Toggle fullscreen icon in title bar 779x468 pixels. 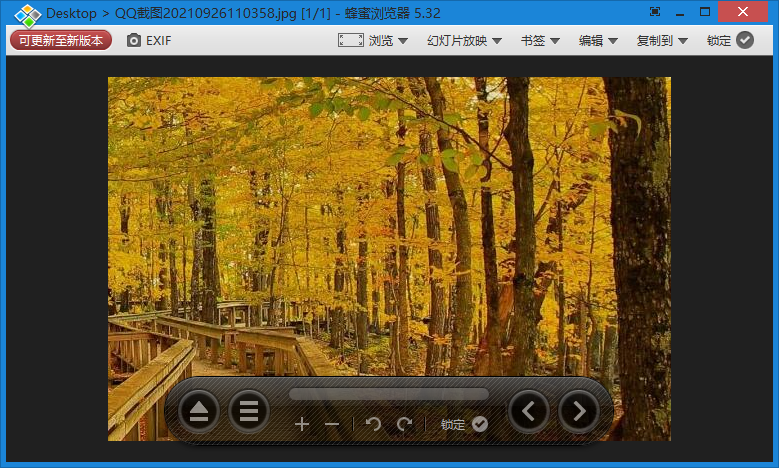[x=655, y=12]
